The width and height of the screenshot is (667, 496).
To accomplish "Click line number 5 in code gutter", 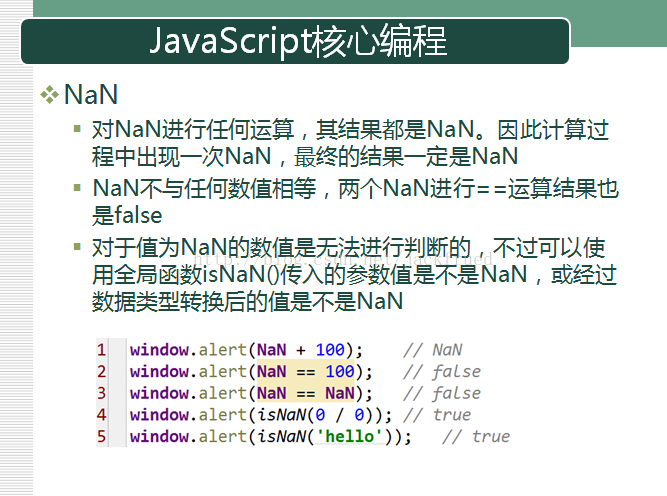I will 101,437.
